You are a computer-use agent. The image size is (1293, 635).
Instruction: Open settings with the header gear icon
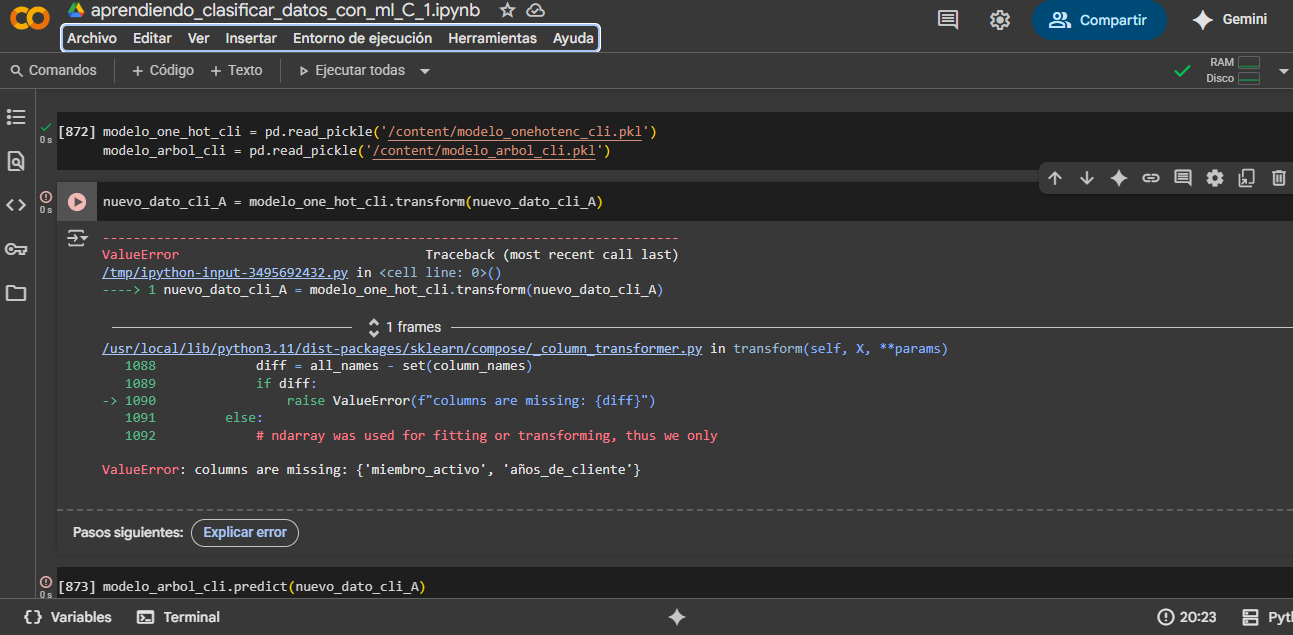999,20
